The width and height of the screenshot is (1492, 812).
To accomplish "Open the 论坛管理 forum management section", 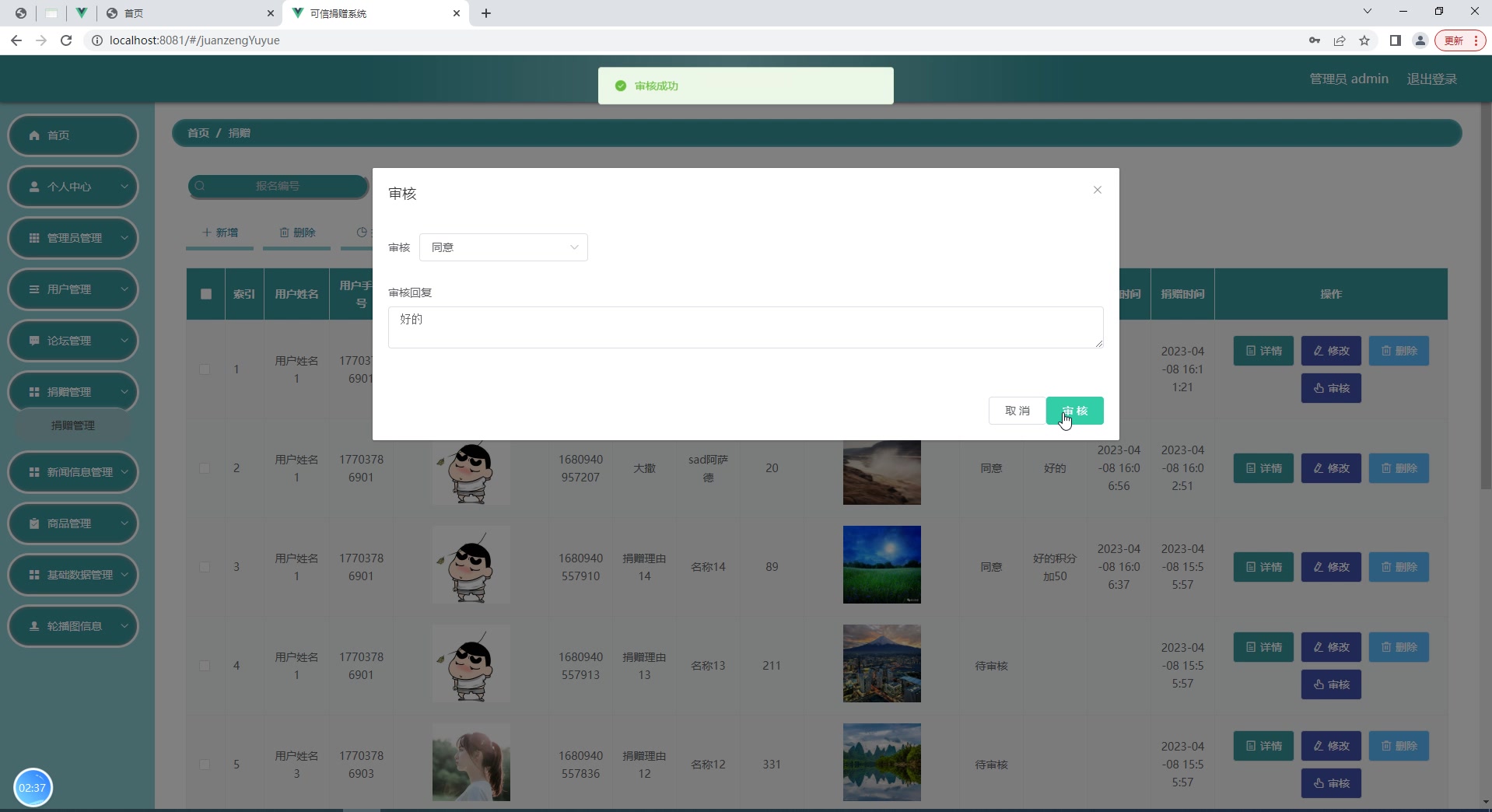I will 73,341.
